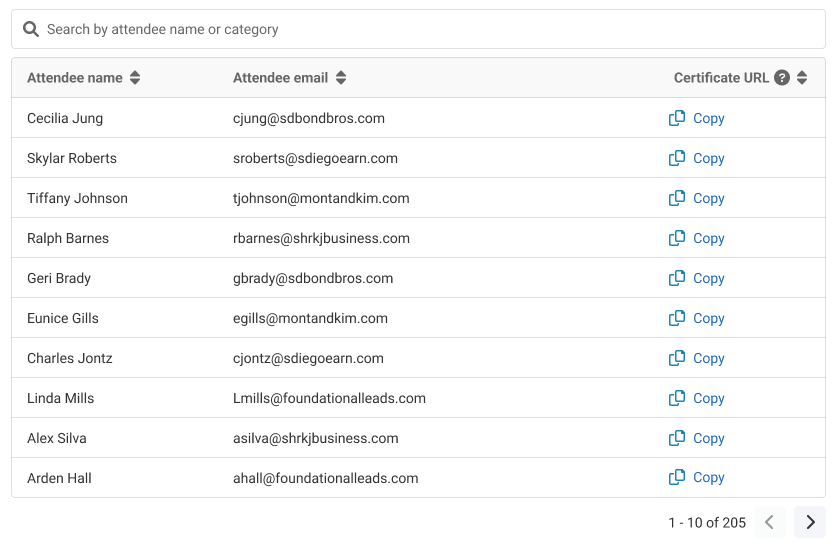Screen dimensions: 837x554
Task: Open the Certificate URL help icon
Action: (x=782, y=78)
